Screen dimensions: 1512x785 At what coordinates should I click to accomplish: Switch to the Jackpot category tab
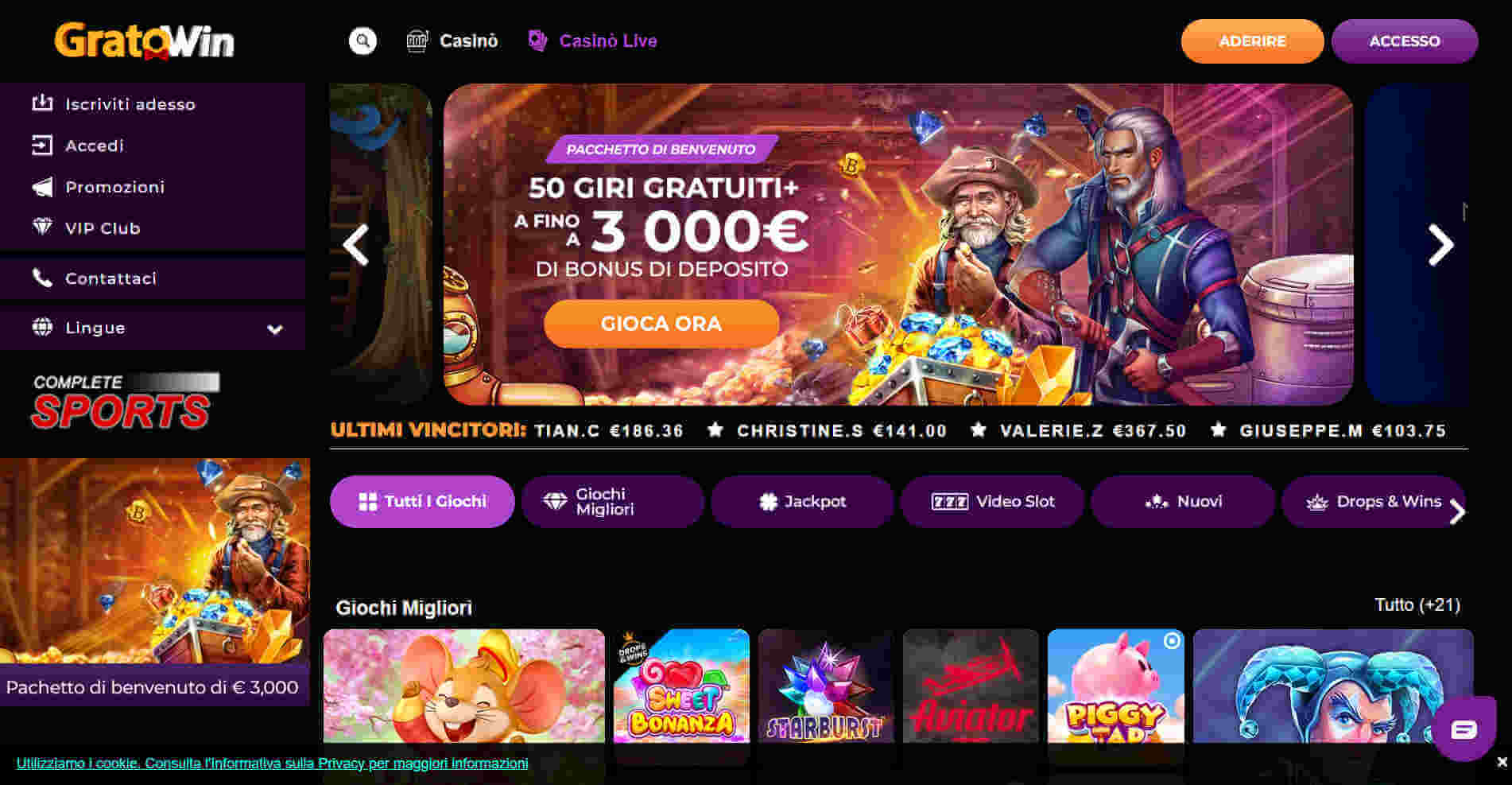coord(802,501)
